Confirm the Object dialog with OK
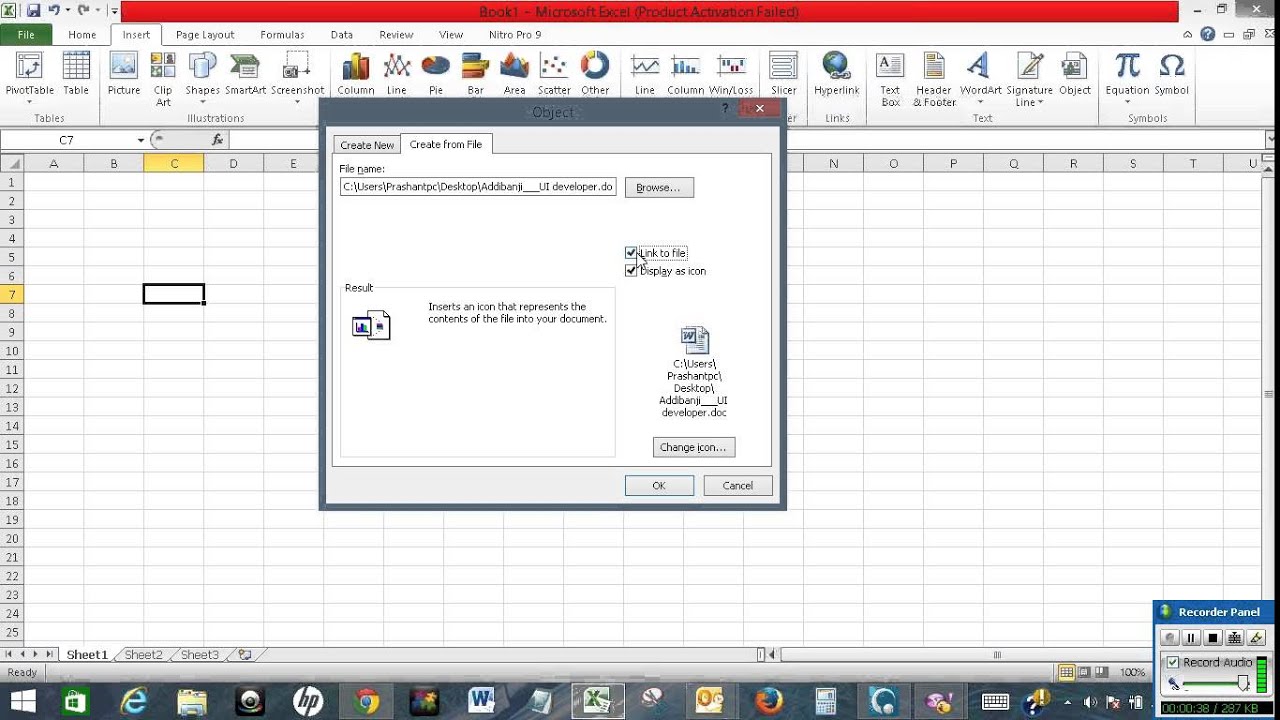This screenshot has width=1280, height=720. coord(659,485)
